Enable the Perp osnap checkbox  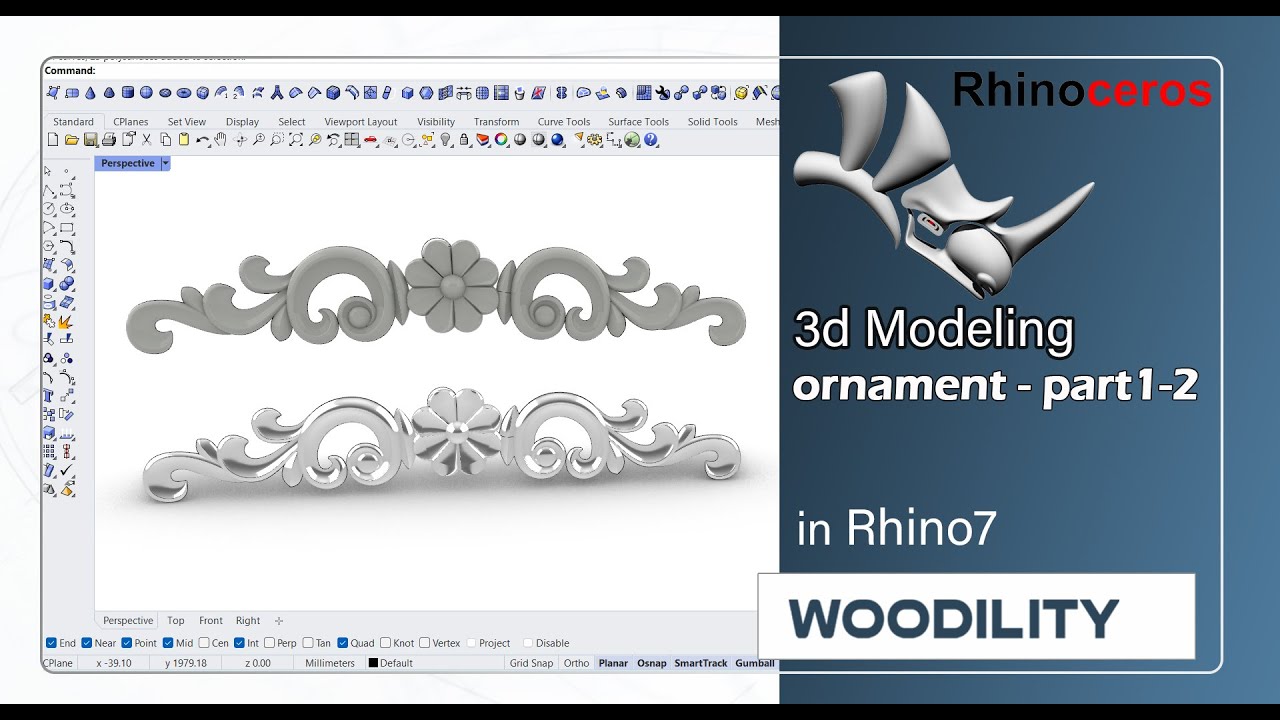269,643
